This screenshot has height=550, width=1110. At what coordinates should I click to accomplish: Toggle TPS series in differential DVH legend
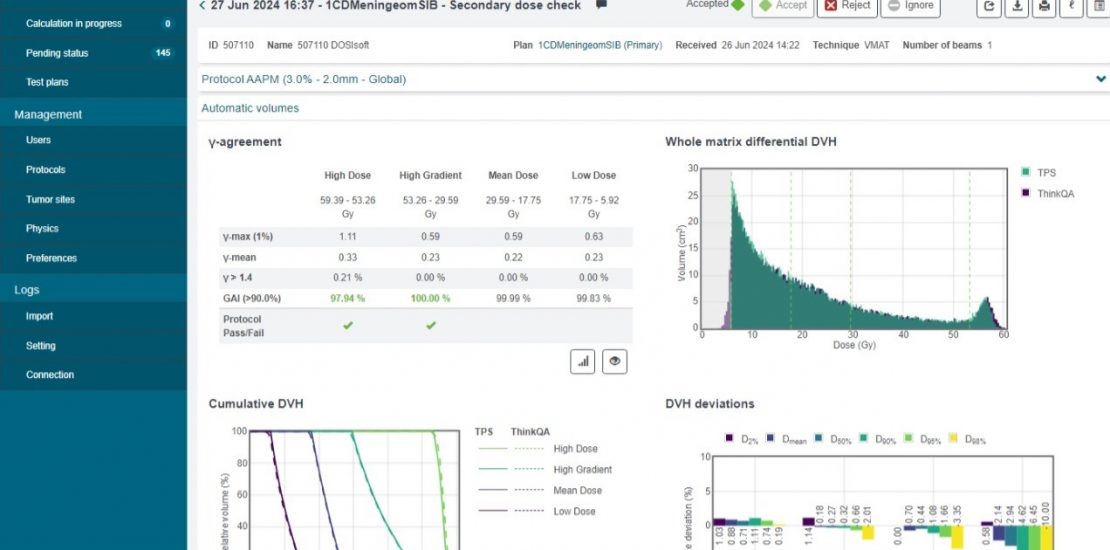coord(1039,172)
